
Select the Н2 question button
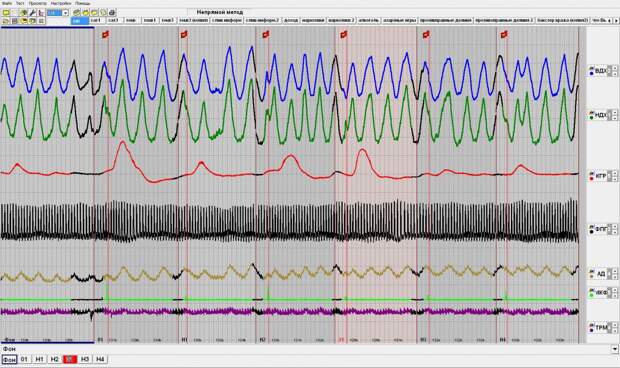pyautogui.click(x=55, y=359)
